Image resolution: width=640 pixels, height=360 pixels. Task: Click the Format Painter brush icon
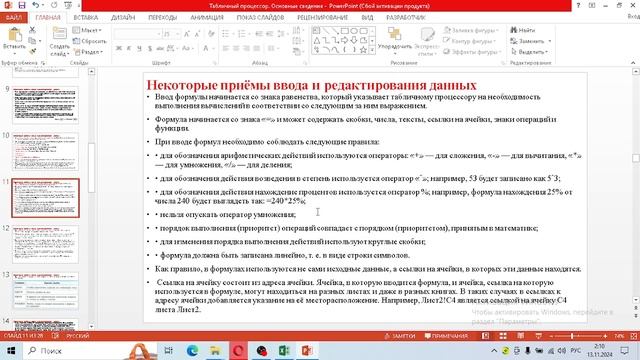point(32,51)
